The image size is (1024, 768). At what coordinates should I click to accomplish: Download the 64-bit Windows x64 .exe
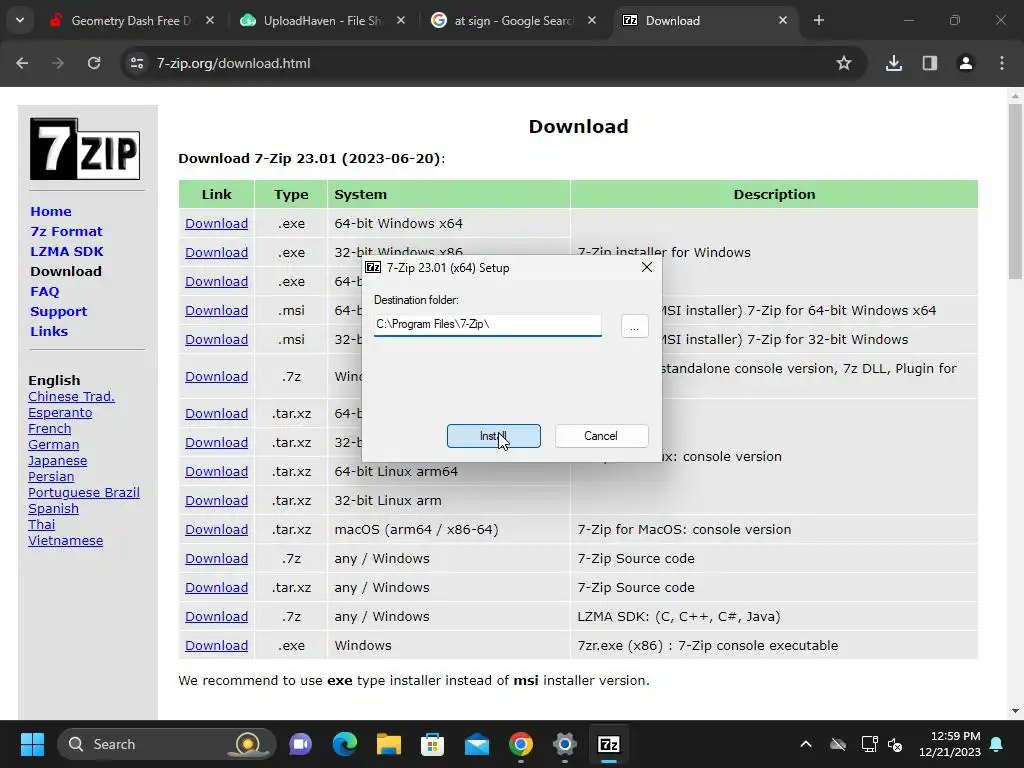[x=216, y=223]
